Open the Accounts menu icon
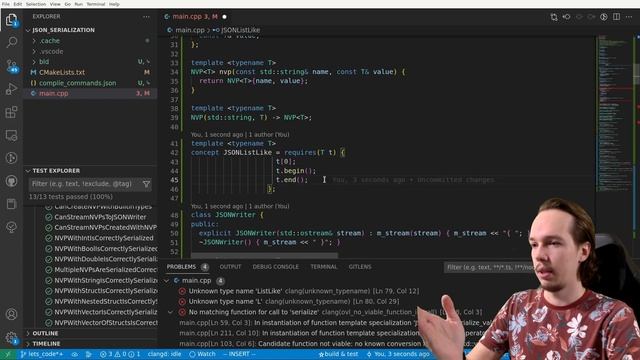The width and height of the screenshot is (640, 360). 11,314
